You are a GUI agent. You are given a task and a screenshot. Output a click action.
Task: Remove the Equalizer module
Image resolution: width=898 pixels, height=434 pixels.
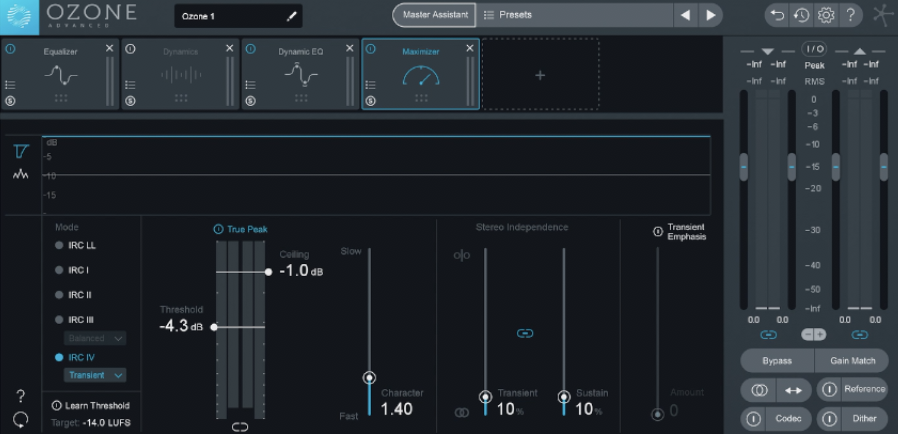coord(109,48)
